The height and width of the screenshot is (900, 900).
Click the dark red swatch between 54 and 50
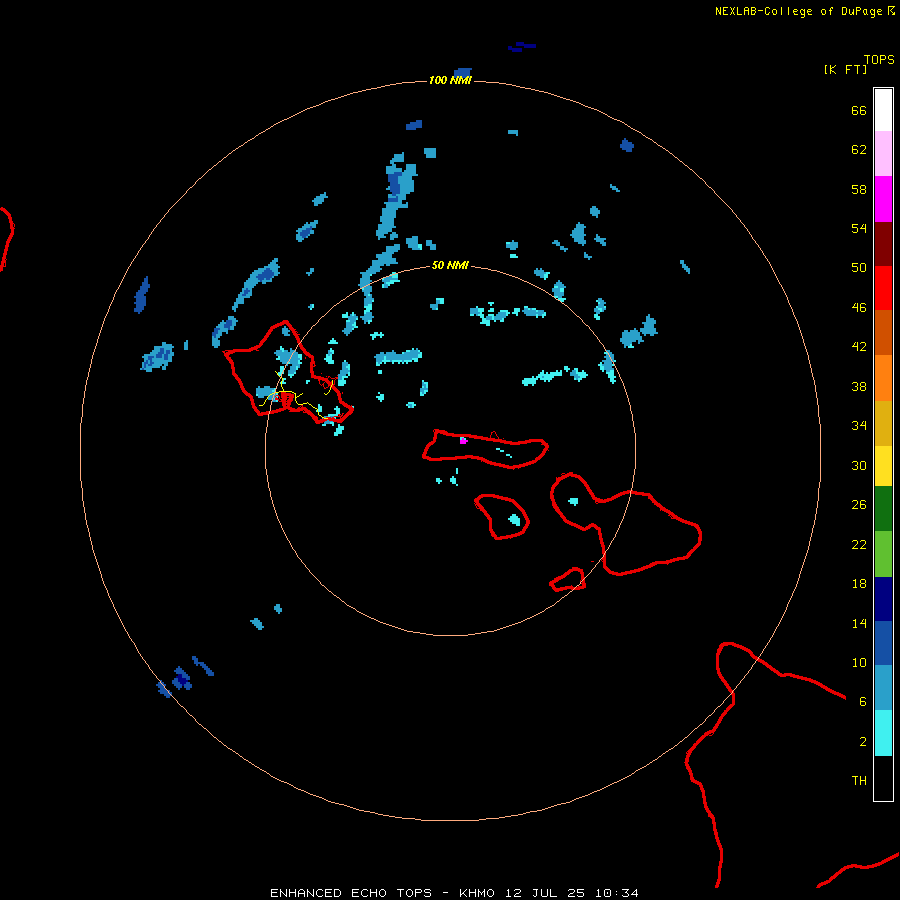pyautogui.click(x=883, y=243)
